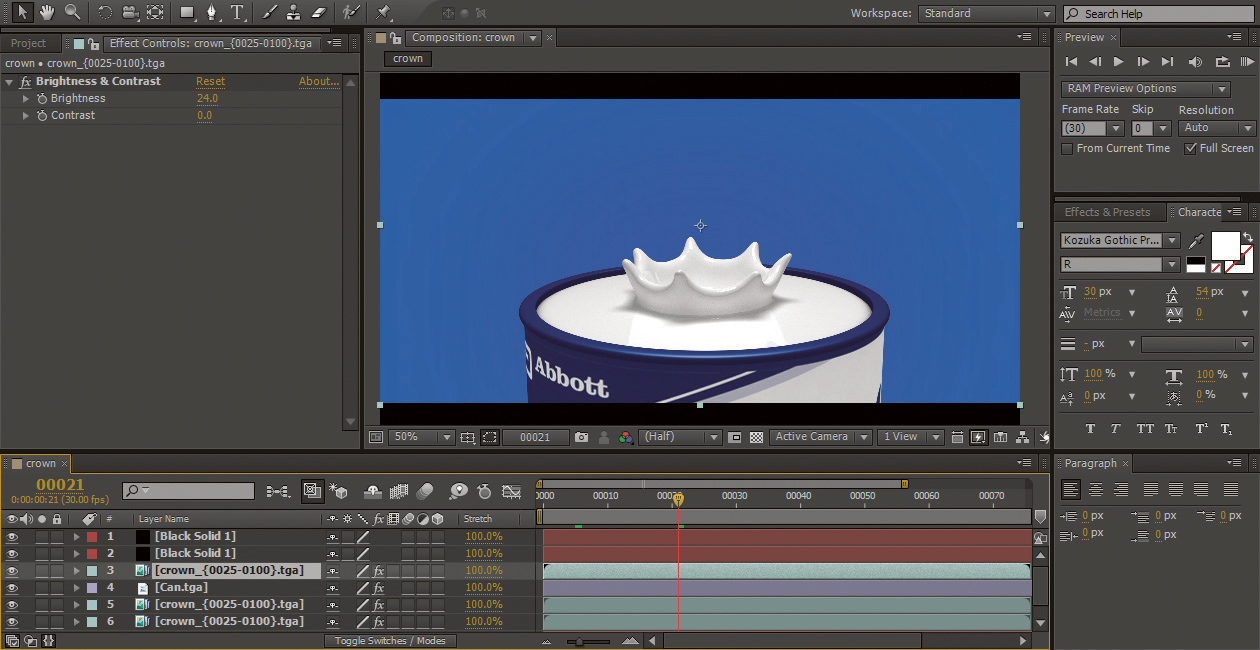Click the RAM Preview button
The height and width of the screenshot is (650, 1260).
(x=1245, y=62)
